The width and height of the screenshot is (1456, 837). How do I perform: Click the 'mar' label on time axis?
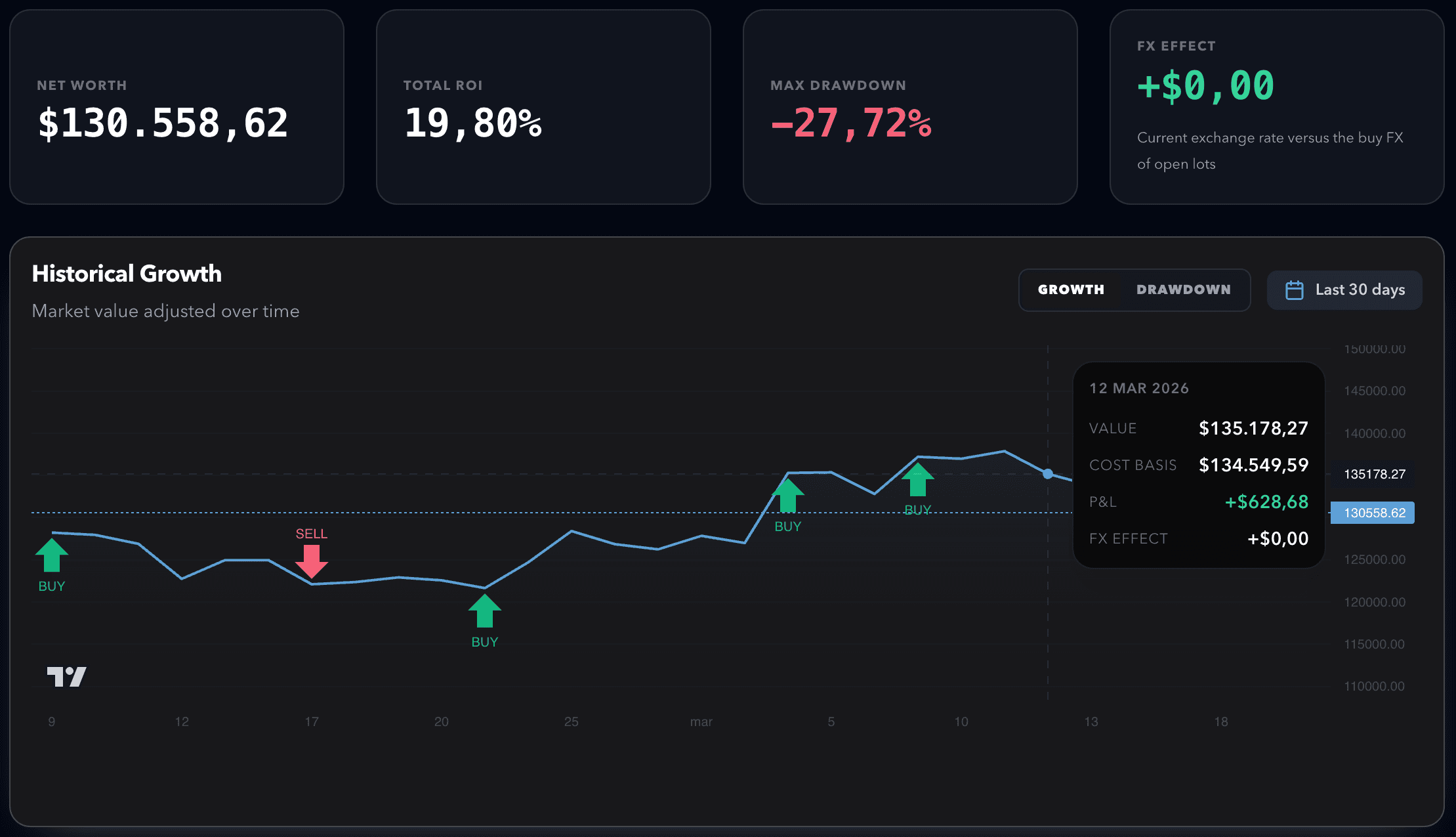click(x=701, y=721)
